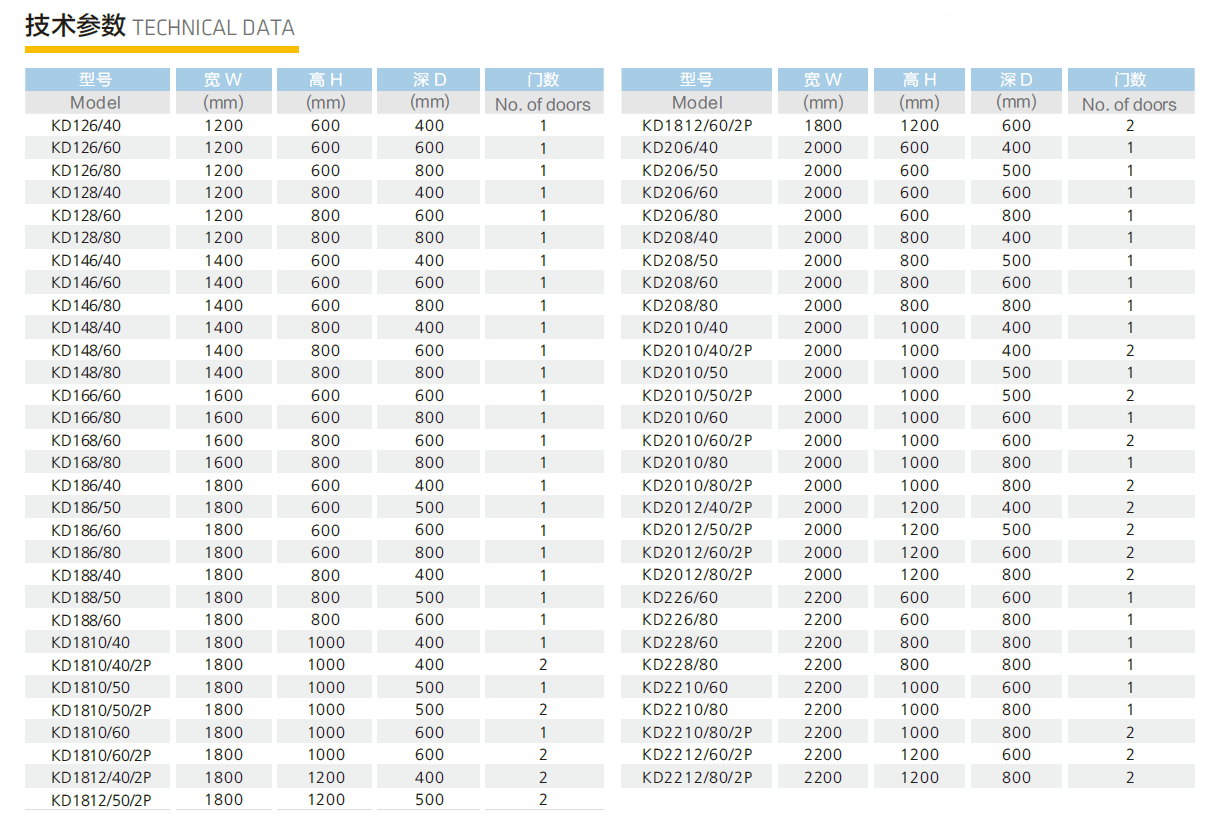
Task: Select model KD206/50
Action: coord(680,170)
